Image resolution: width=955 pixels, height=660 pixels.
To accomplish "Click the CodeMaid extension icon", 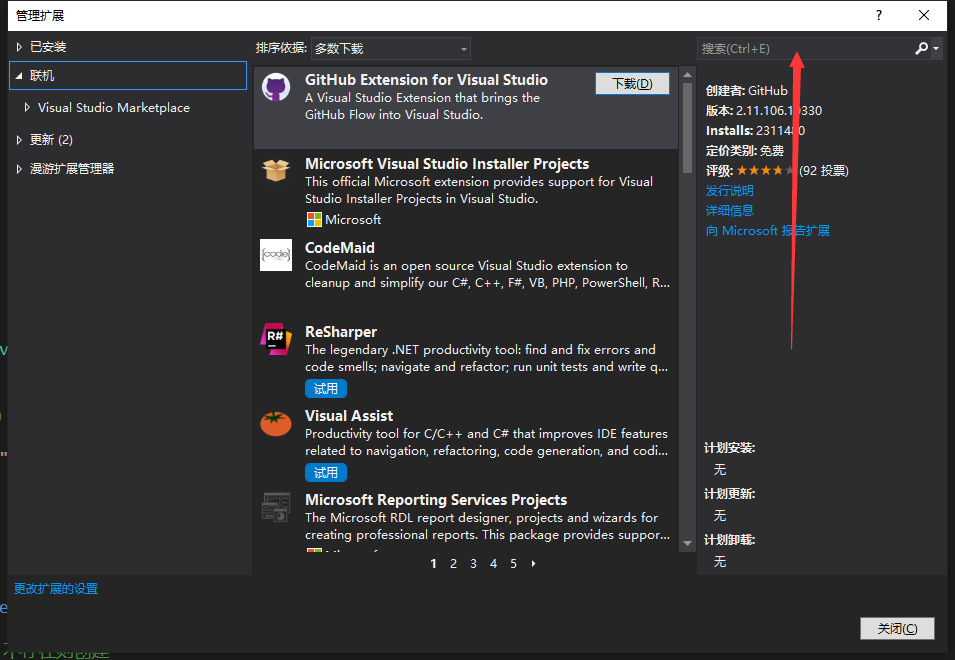I will pyautogui.click(x=276, y=255).
